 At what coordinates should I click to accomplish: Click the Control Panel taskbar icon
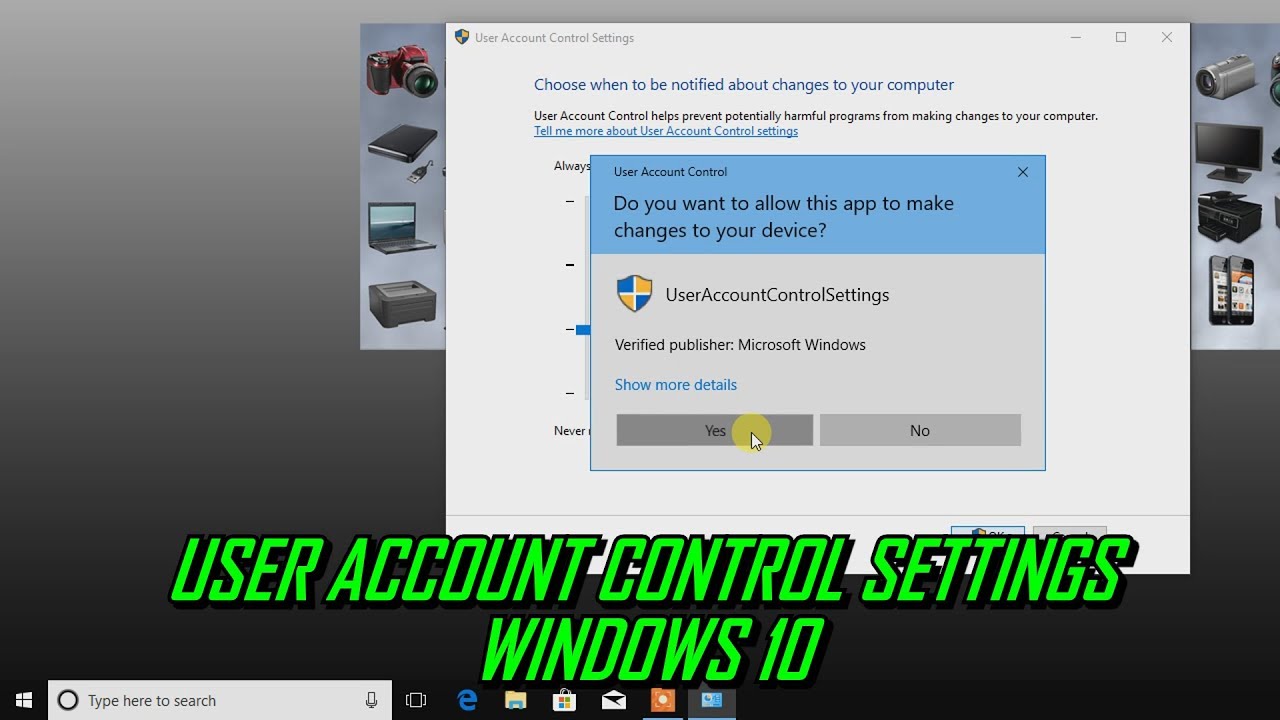(711, 700)
